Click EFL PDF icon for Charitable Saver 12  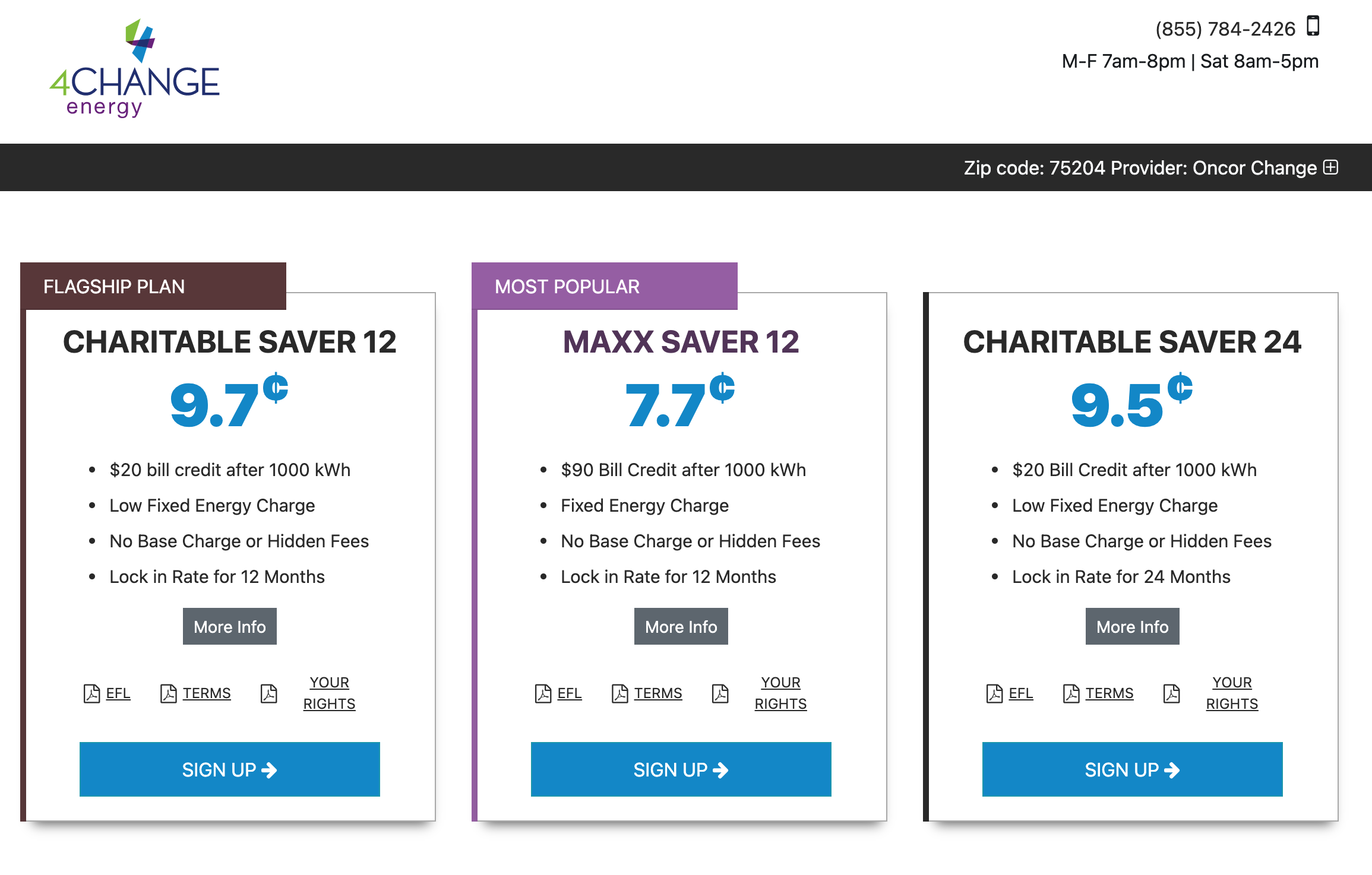[91, 693]
